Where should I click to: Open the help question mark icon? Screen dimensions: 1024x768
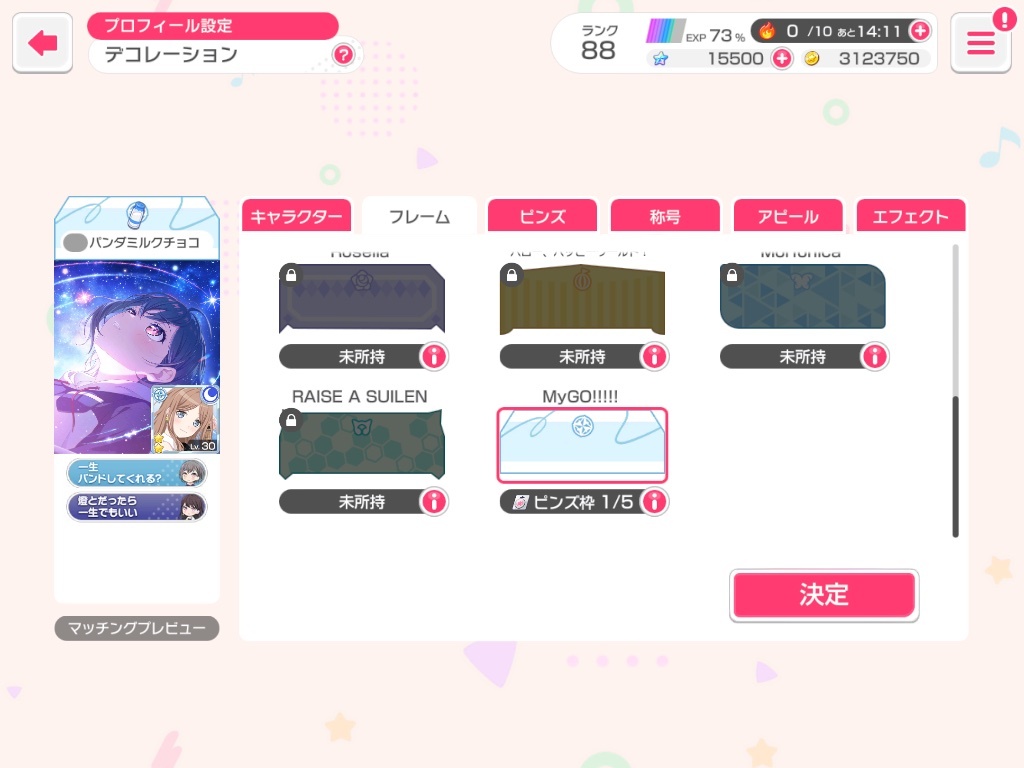click(x=343, y=55)
